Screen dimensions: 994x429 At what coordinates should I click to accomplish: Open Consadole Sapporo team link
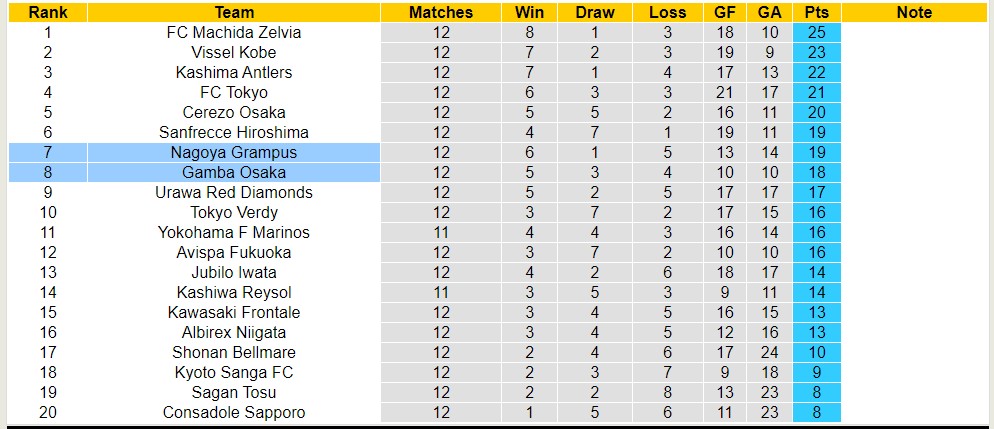coord(234,412)
